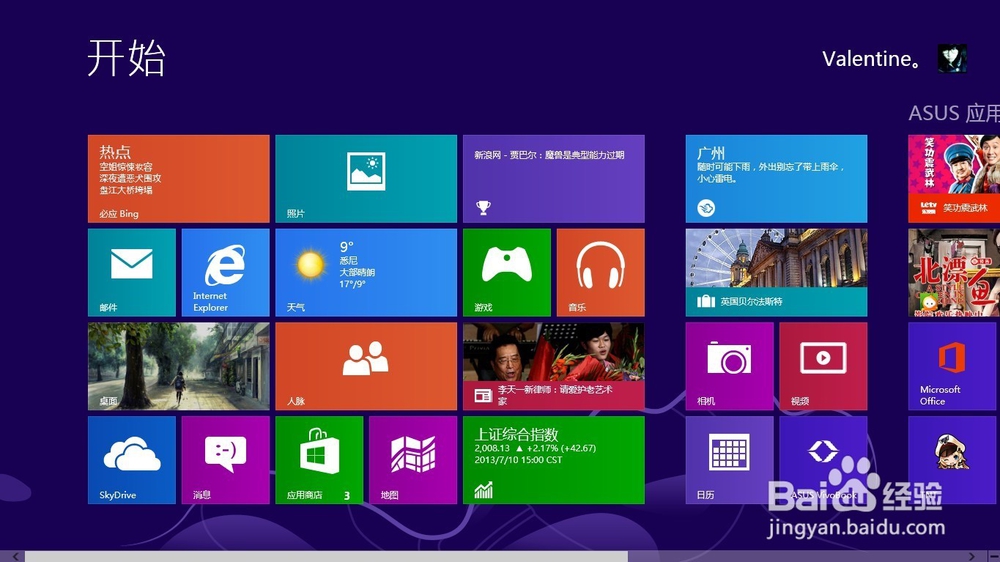Open the Camera tile
The image size is (1000, 562).
[730, 366]
